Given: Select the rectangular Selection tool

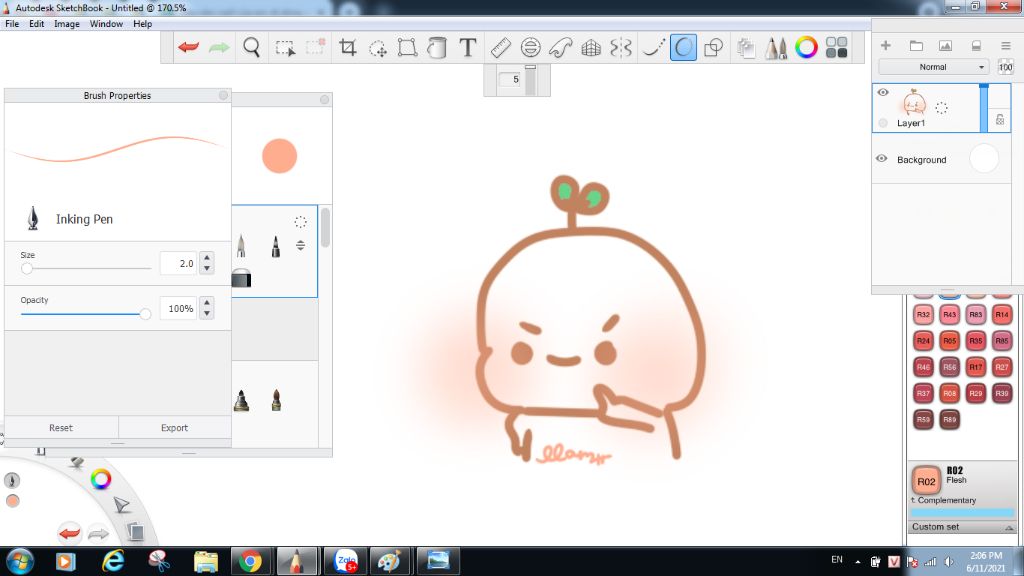Looking at the screenshot, I should click(285, 48).
